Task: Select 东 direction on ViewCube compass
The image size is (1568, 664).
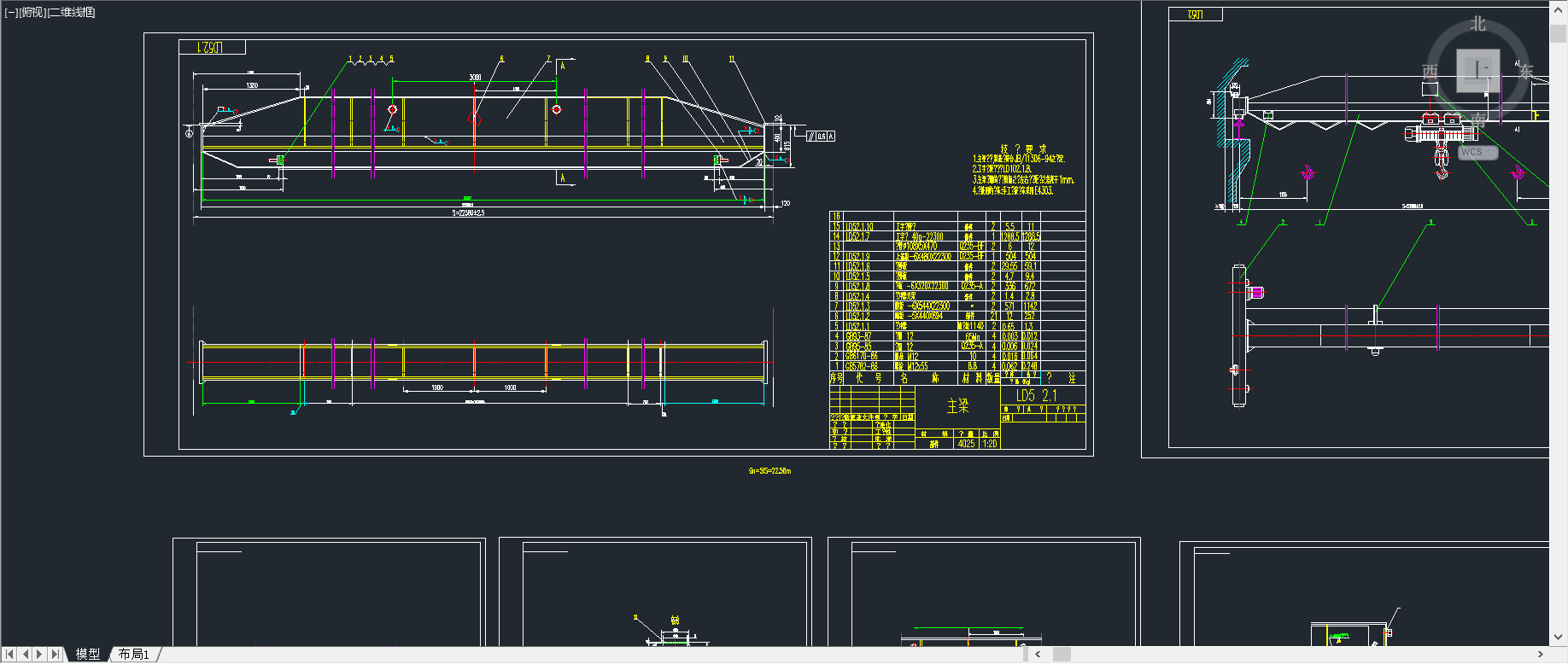Action: point(1526,72)
